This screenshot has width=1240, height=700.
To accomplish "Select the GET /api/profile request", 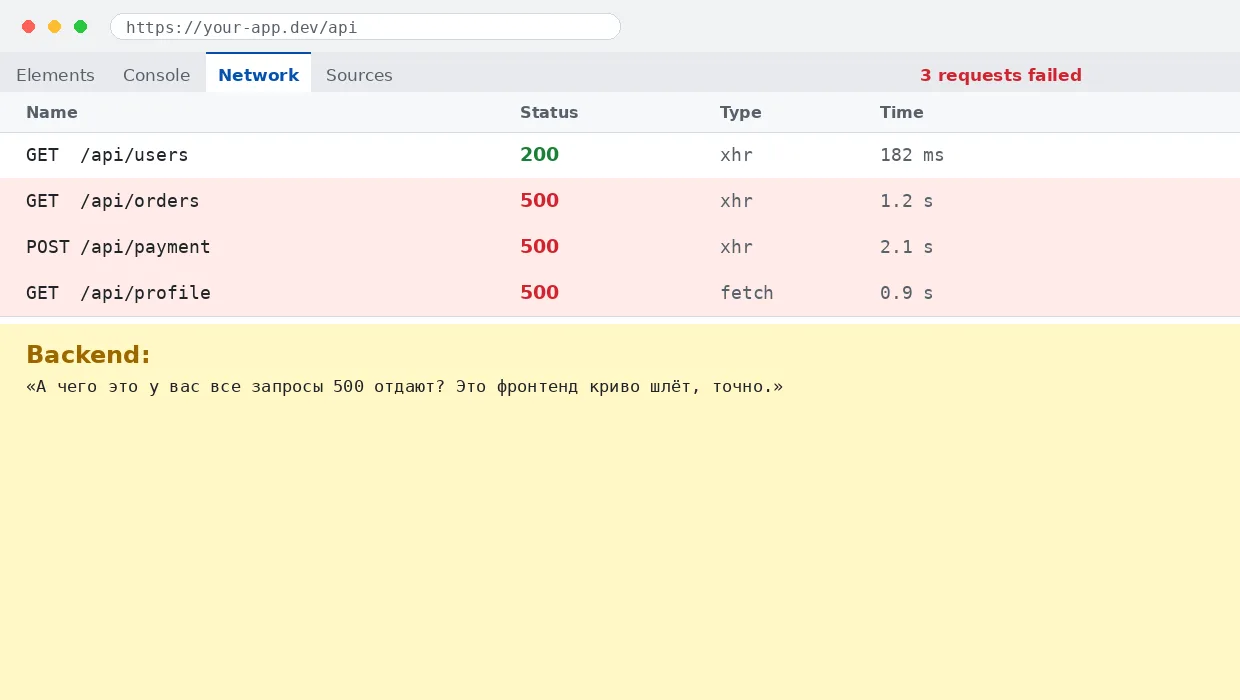I will (x=620, y=293).
